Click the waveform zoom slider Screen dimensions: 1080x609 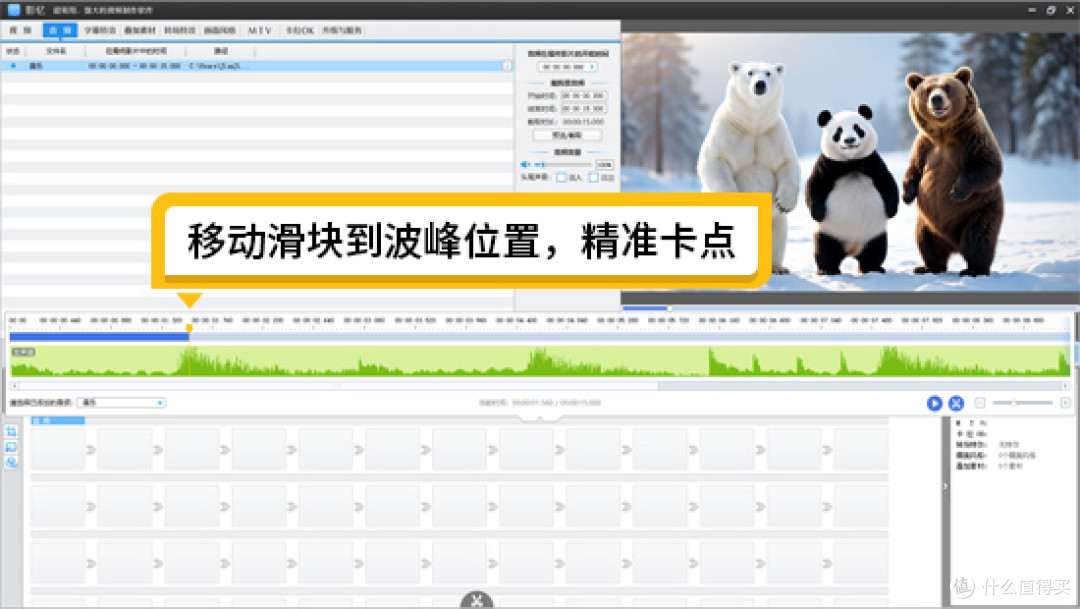click(1023, 402)
